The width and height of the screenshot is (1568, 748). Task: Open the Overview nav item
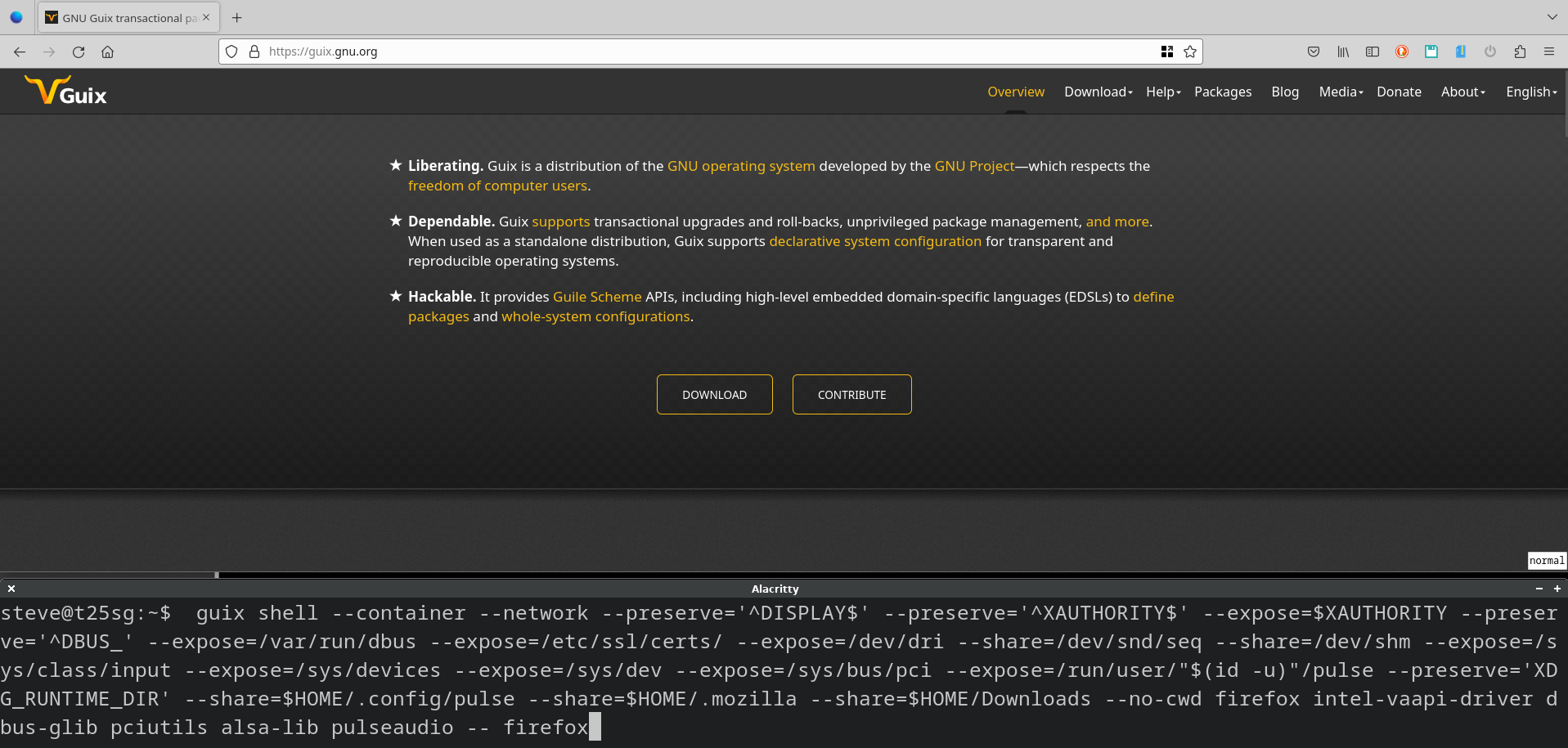[x=1016, y=92]
